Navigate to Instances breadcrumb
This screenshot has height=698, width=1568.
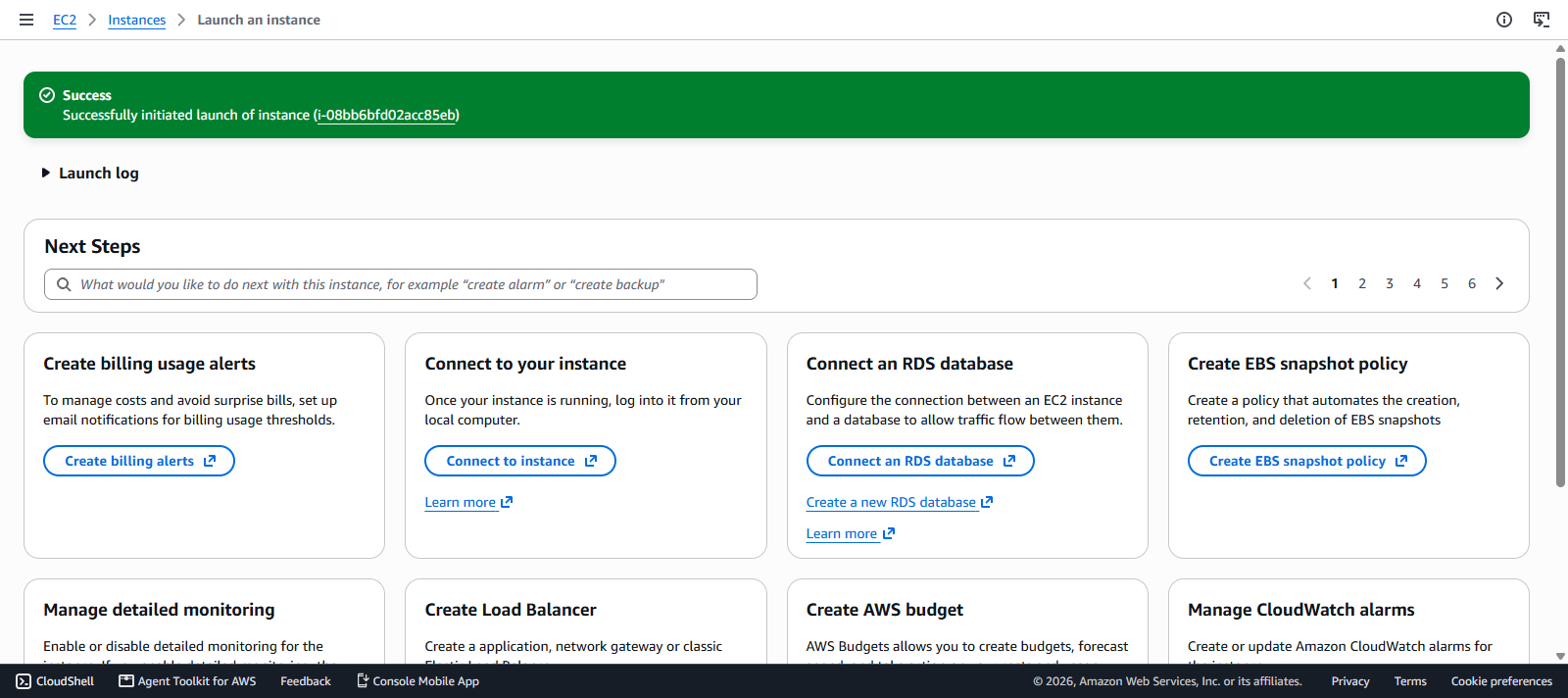pyautogui.click(x=137, y=20)
